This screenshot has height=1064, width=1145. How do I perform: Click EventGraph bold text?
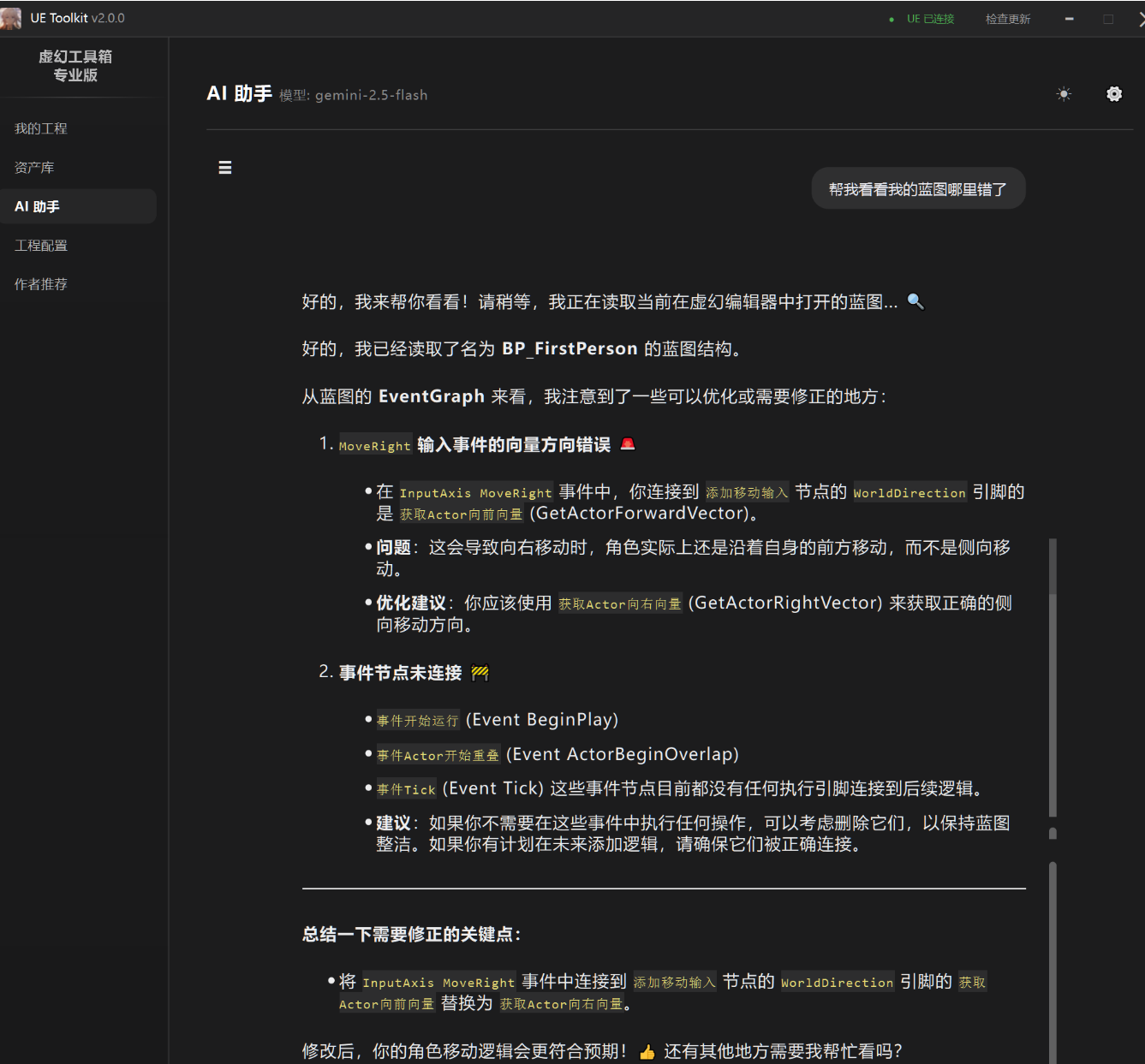coord(432,396)
